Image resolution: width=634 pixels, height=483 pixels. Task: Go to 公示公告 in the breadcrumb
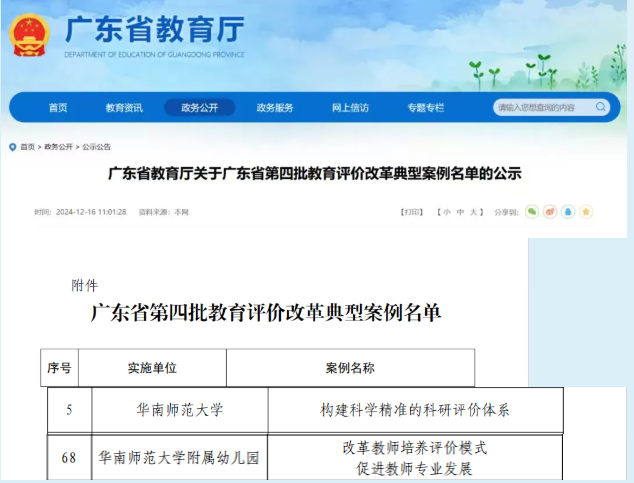(96, 147)
